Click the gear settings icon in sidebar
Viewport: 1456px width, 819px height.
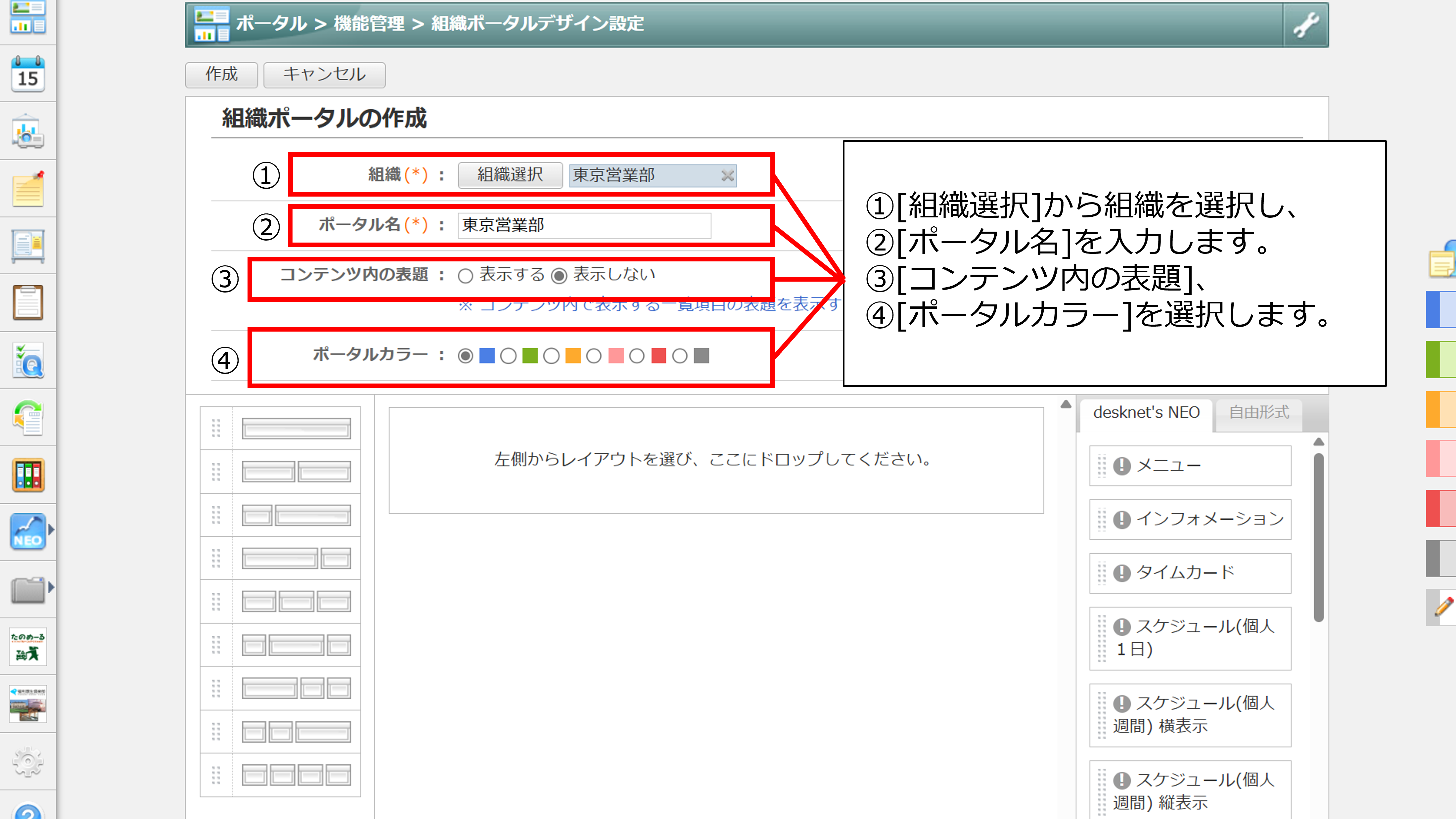click(28, 761)
